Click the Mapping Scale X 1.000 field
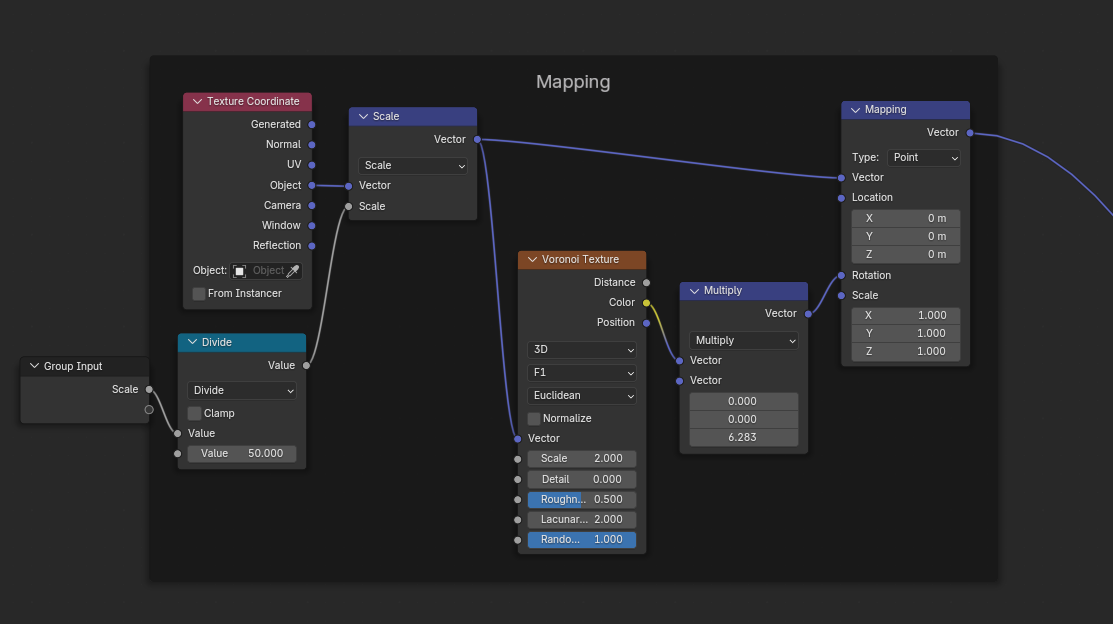This screenshot has height=624, width=1113. [x=906, y=315]
